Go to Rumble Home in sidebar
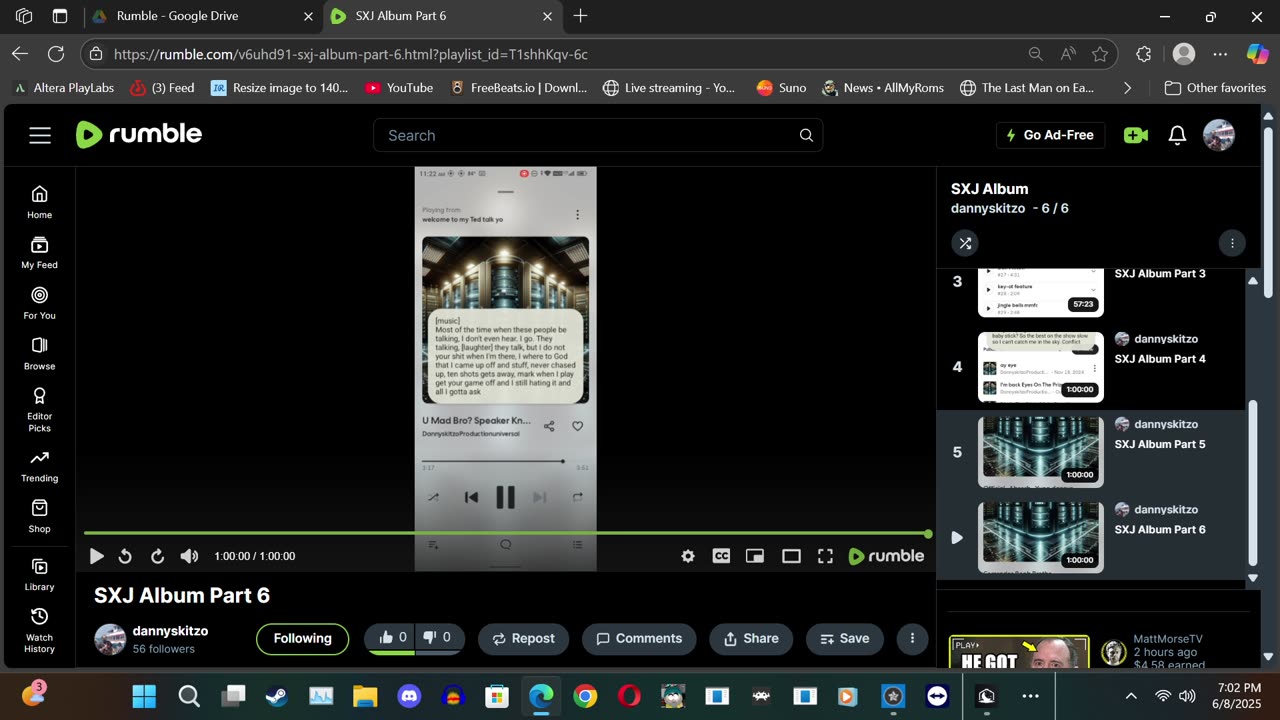1280x720 pixels. (40, 201)
